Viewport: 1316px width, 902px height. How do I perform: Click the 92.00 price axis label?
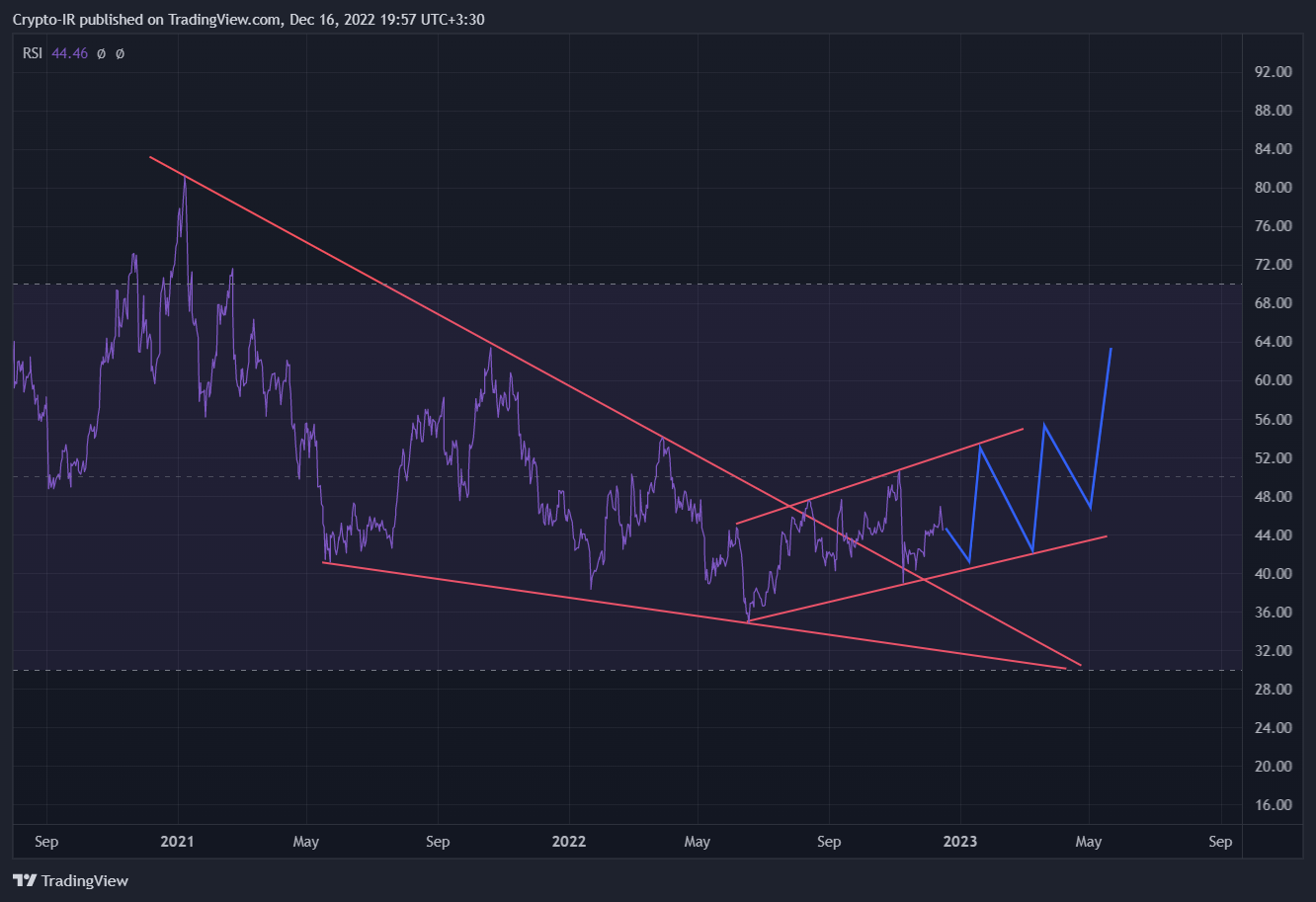[x=1272, y=72]
